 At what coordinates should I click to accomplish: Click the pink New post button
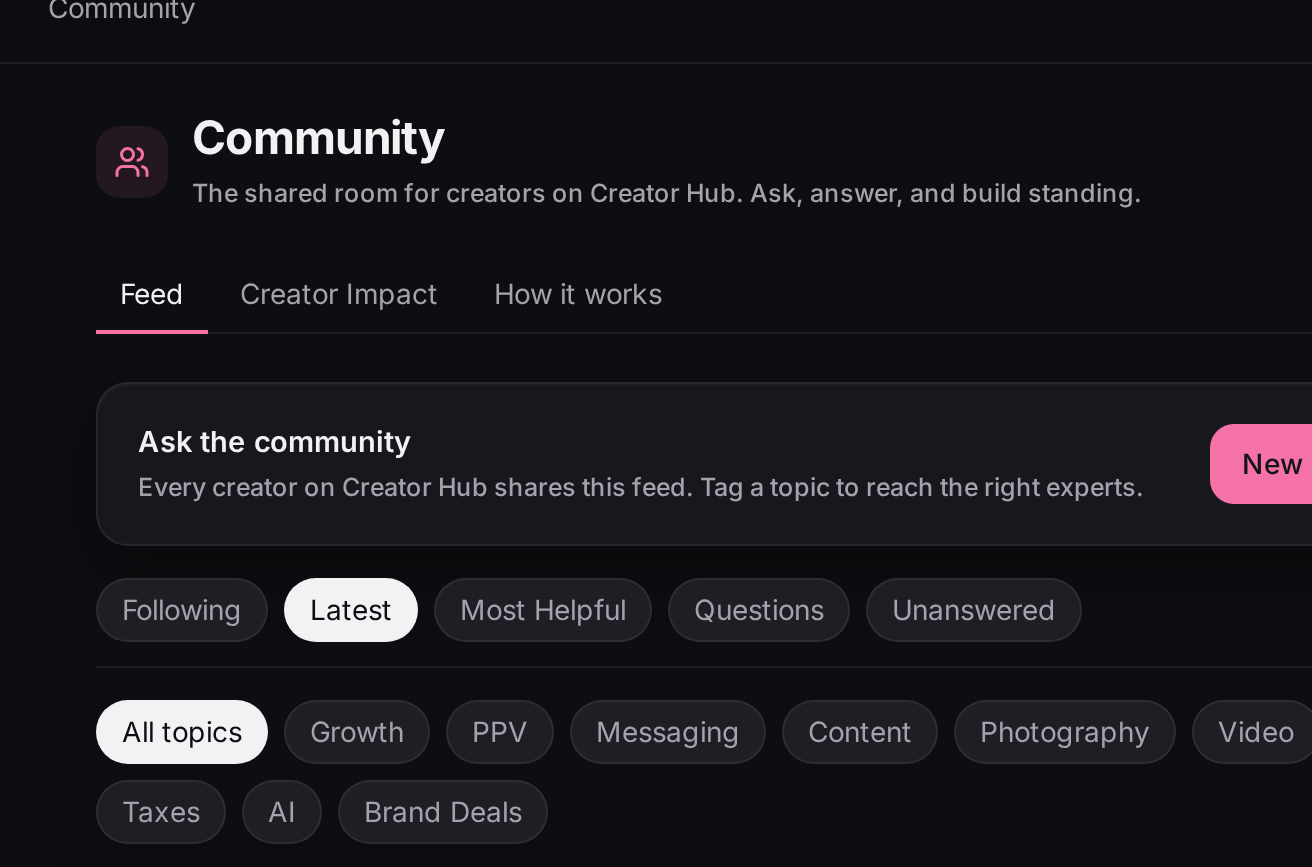[x=1262, y=464]
